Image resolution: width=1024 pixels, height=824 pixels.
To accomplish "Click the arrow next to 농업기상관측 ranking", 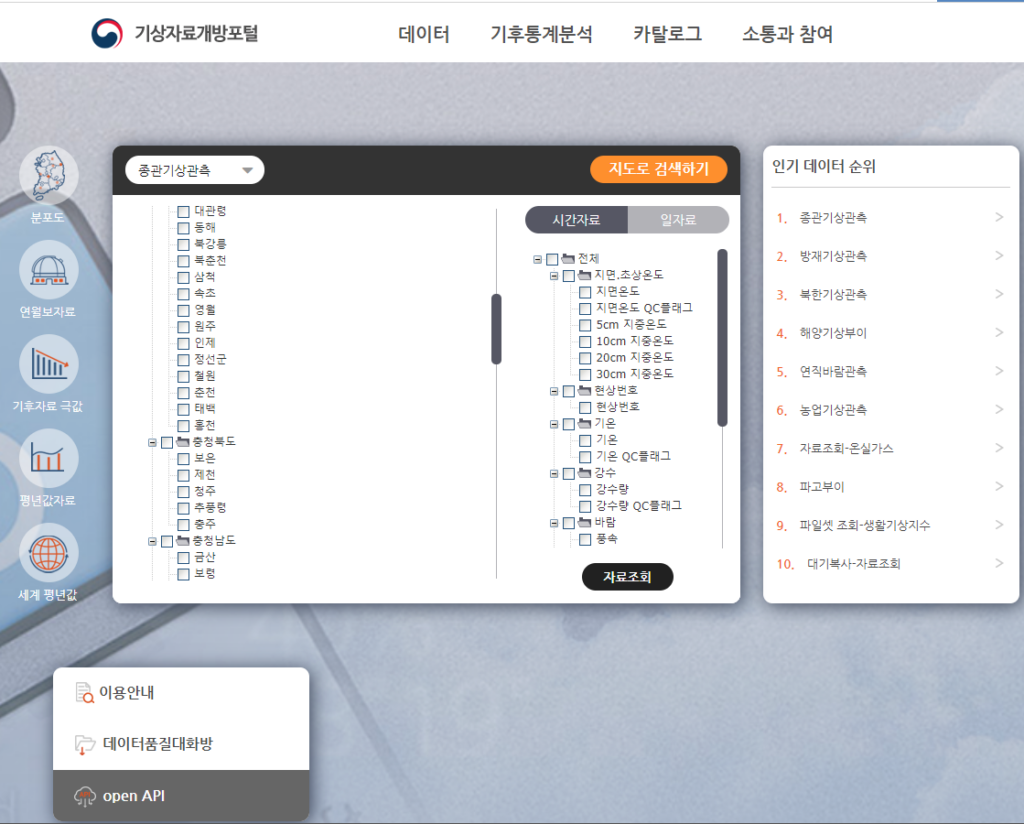I will [x=999, y=410].
